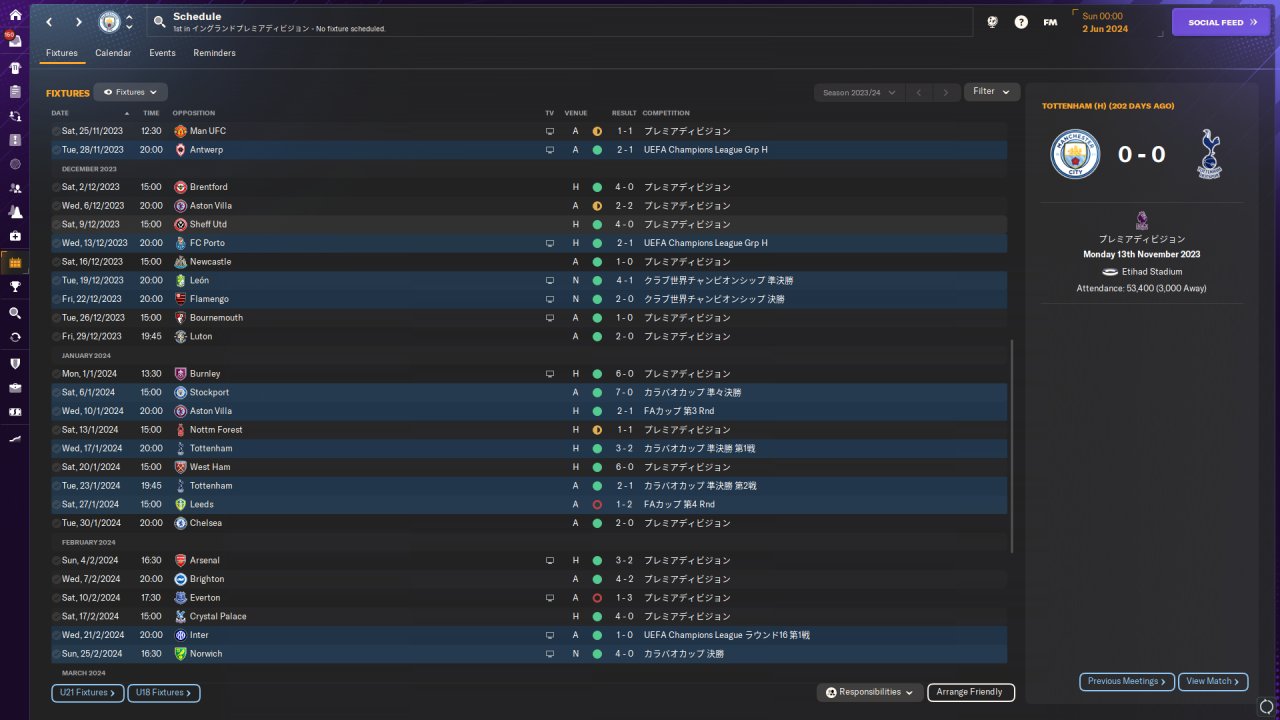Click the Arsenal club badge

(181, 560)
